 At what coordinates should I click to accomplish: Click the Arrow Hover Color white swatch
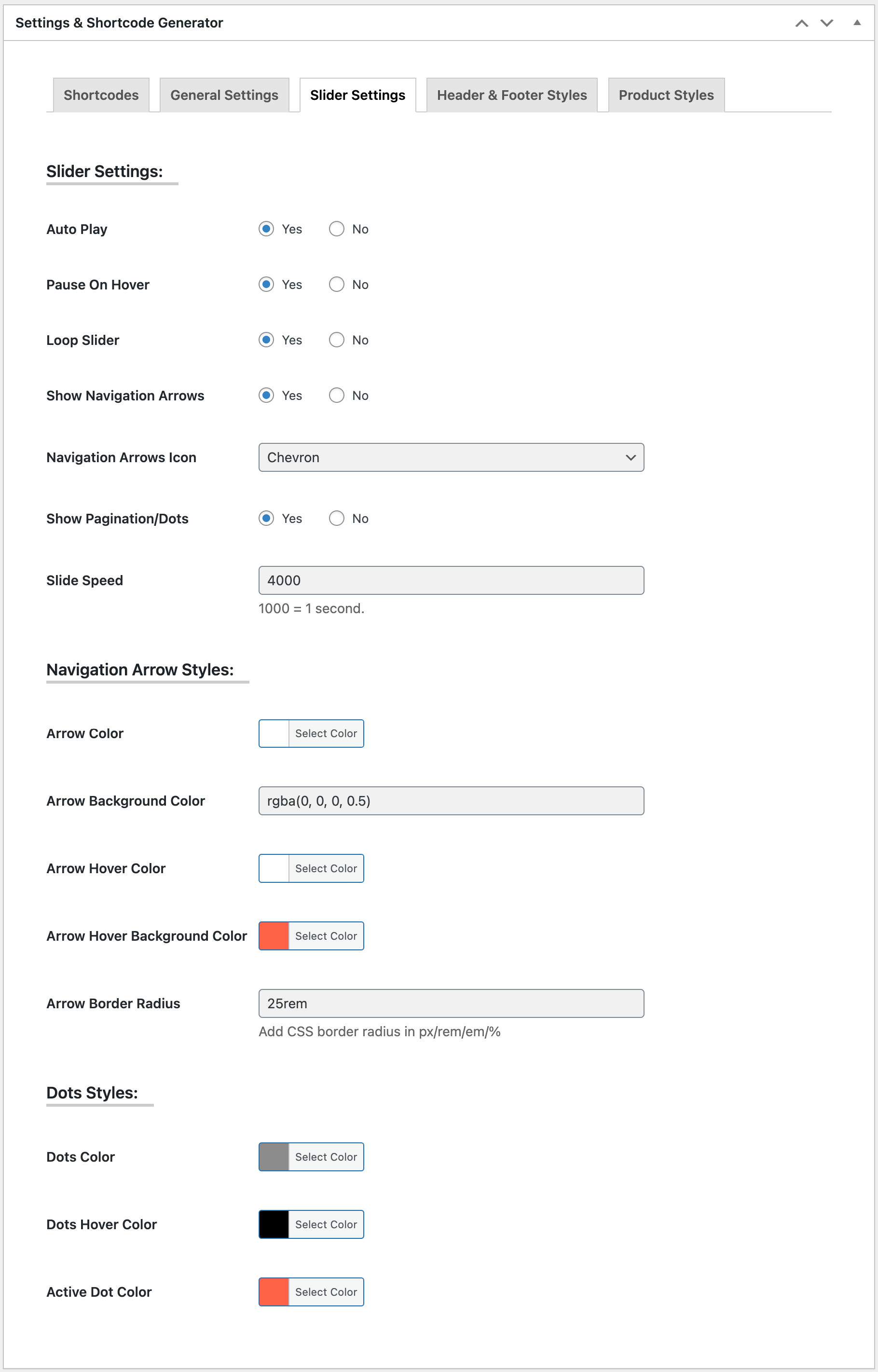[x=274, y=869]
